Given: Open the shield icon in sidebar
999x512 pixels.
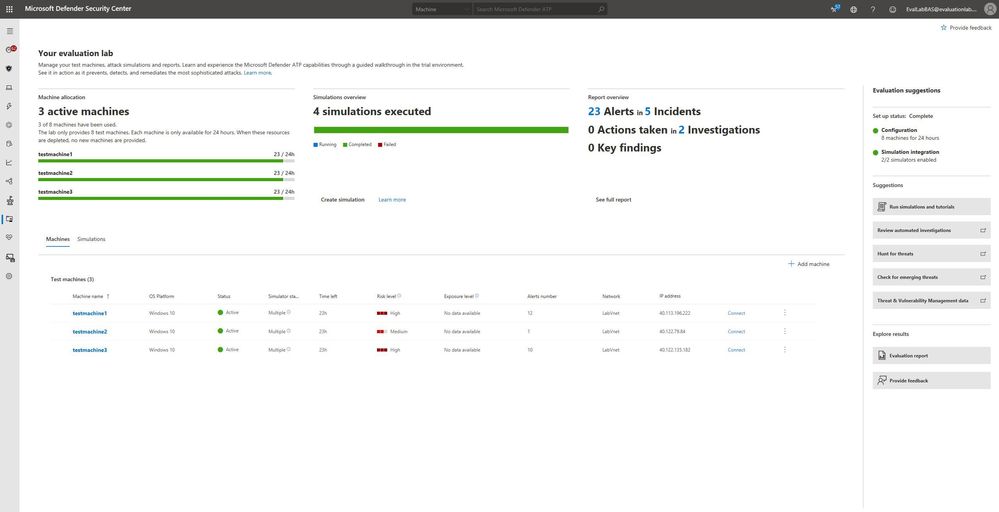Looking at the screenshot, I should pos(10,68).
